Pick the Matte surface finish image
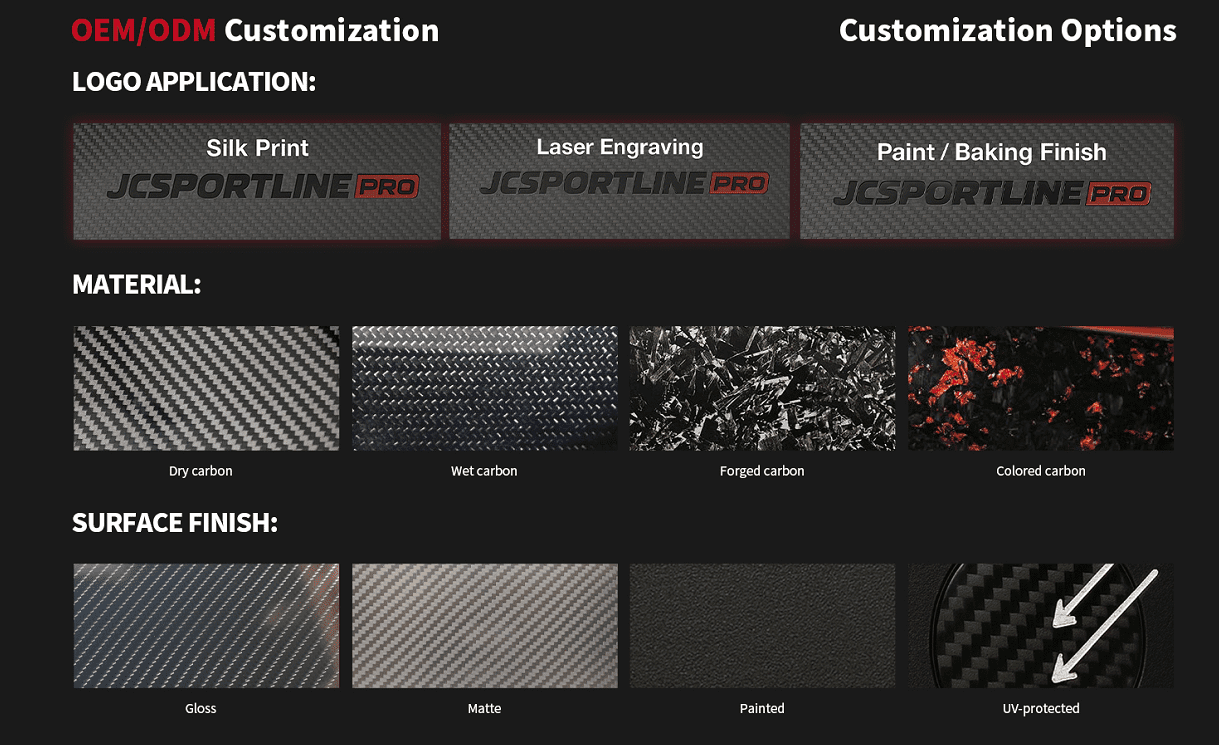The width and height of the screenshot is (1219, 745). tap(484, 625)
